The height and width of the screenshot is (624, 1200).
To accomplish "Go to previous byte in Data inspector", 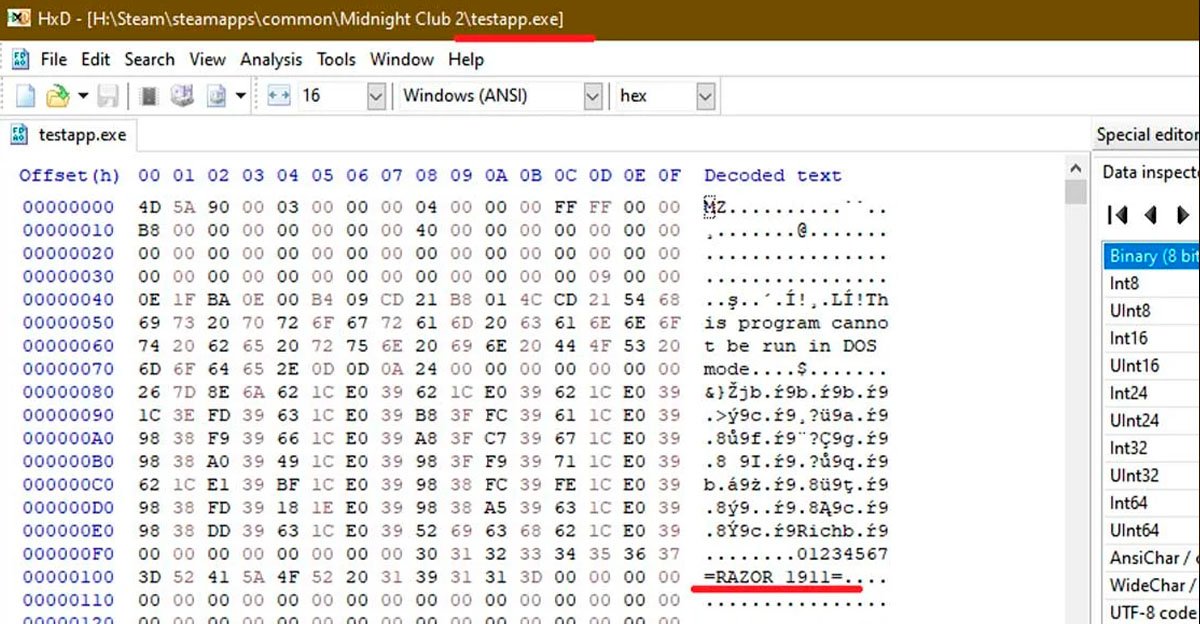I will pos(1151,214).
